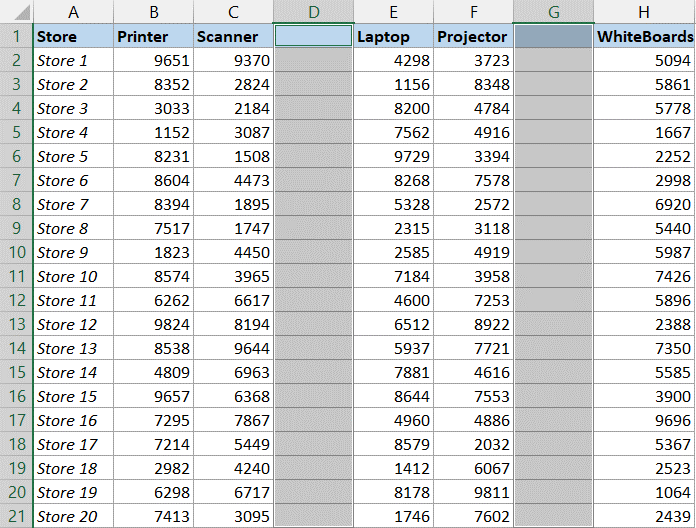Select the Store 20 cell
The width and height of the screenshot is (696, 528).
(73, 516)
